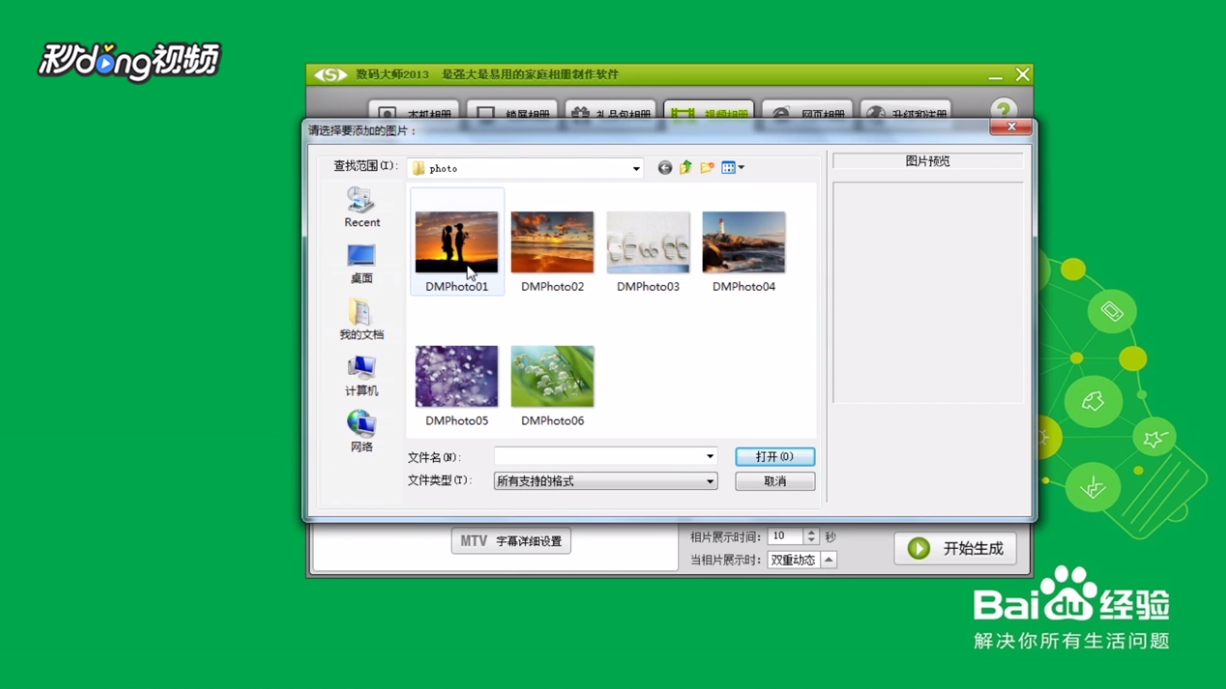Viewport: 1226px width, 689px height.
Task: Switch to 礼品包相册 tab
Action: pos(610,112)
